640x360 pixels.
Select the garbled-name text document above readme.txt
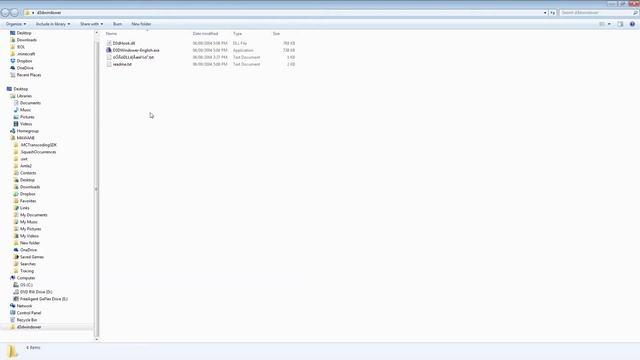133,58
